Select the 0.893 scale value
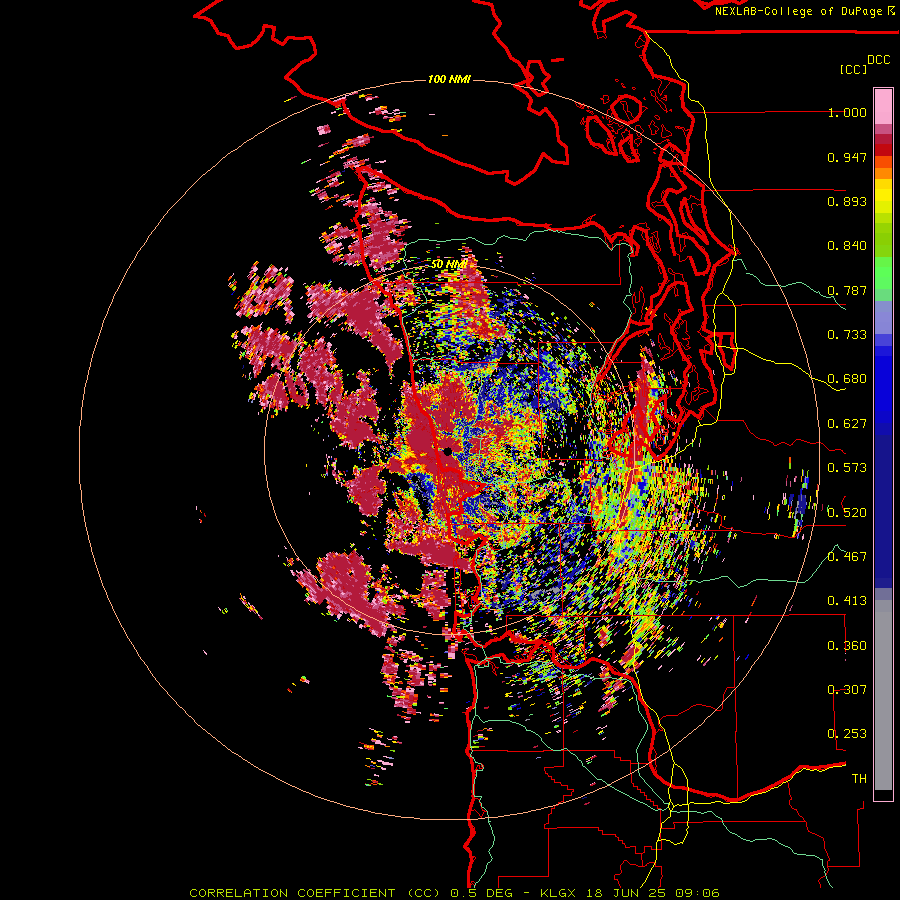Image resolution: width=900 pixels, height=900 pixels. tap(847, 201)
